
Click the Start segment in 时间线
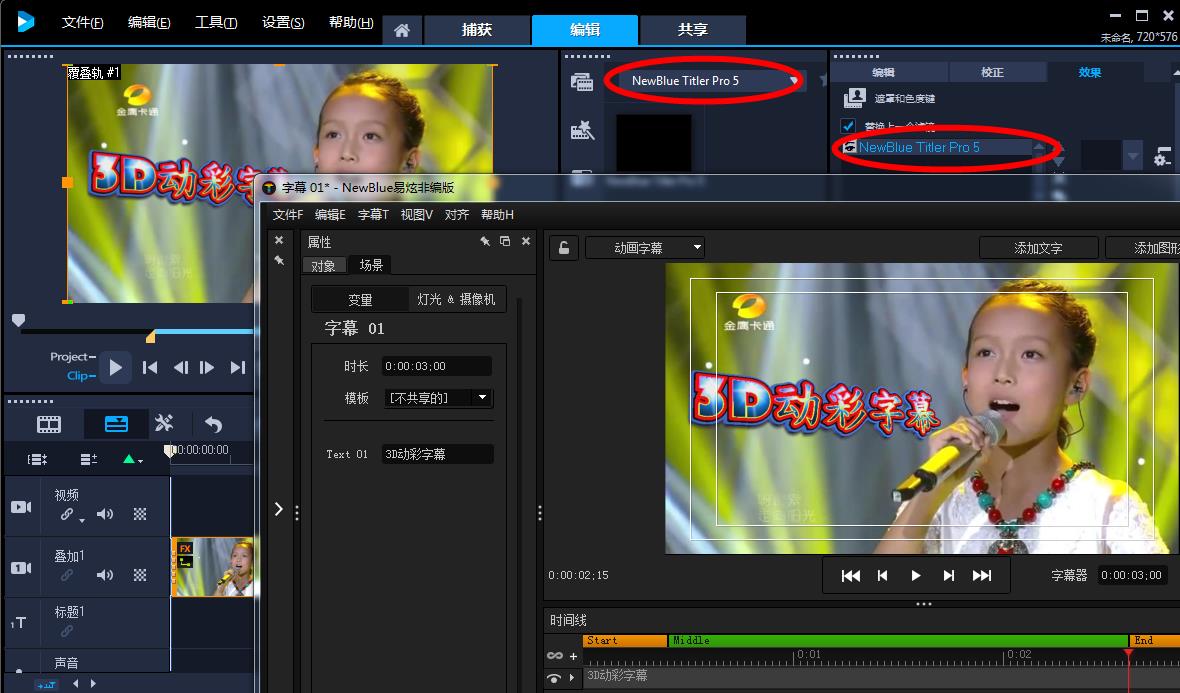[625, 640]
